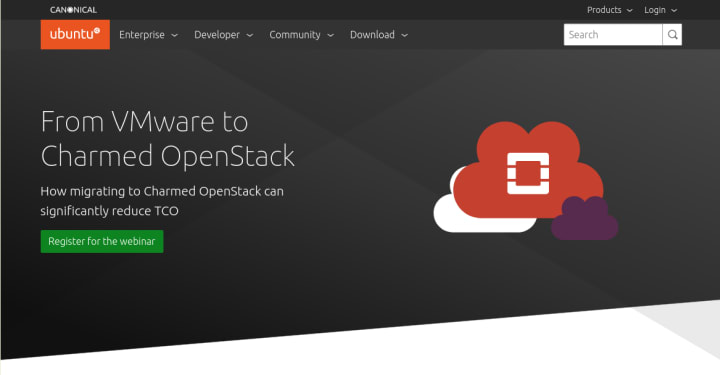720x375 pixels.
Task: Open the Developer menu
Action: 217,35
